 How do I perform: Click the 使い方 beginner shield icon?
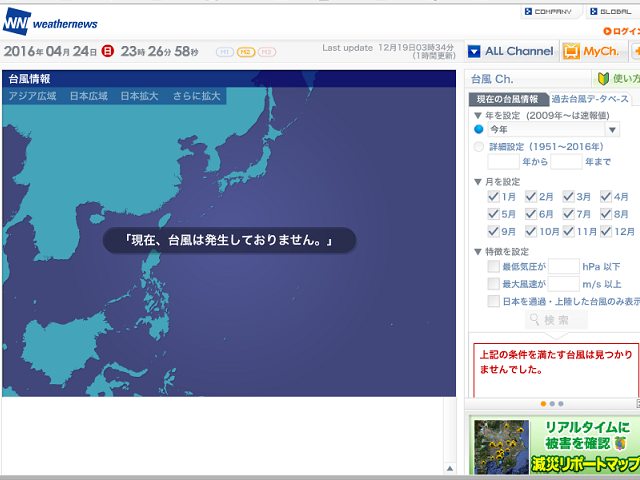pyautogui.click(x=603, y=78)
